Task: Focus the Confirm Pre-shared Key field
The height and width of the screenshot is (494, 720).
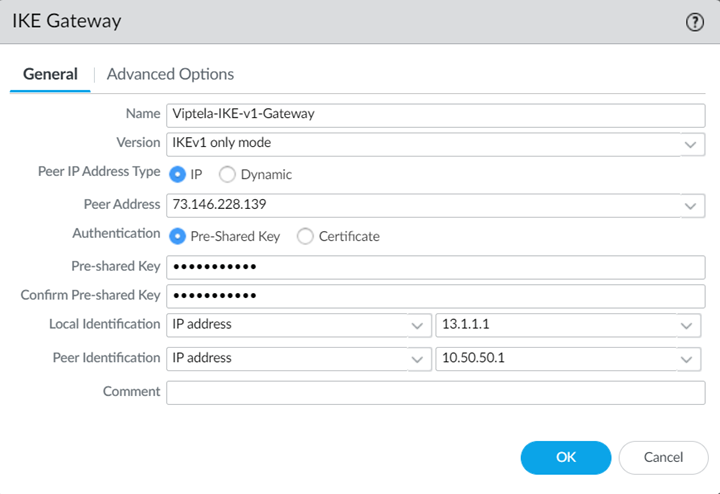Action: click(435, 296)
